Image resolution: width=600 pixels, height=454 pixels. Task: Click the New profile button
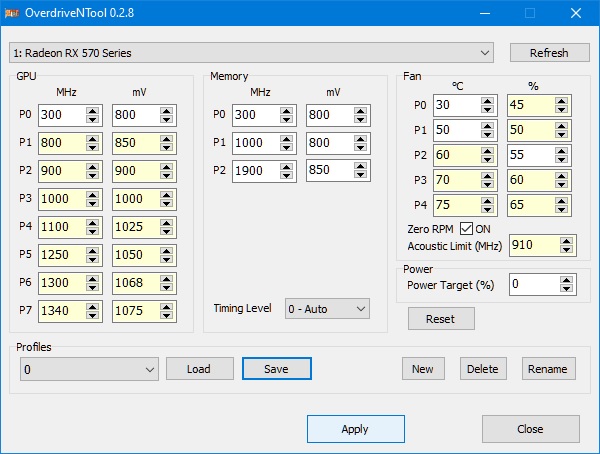(423, 369)
